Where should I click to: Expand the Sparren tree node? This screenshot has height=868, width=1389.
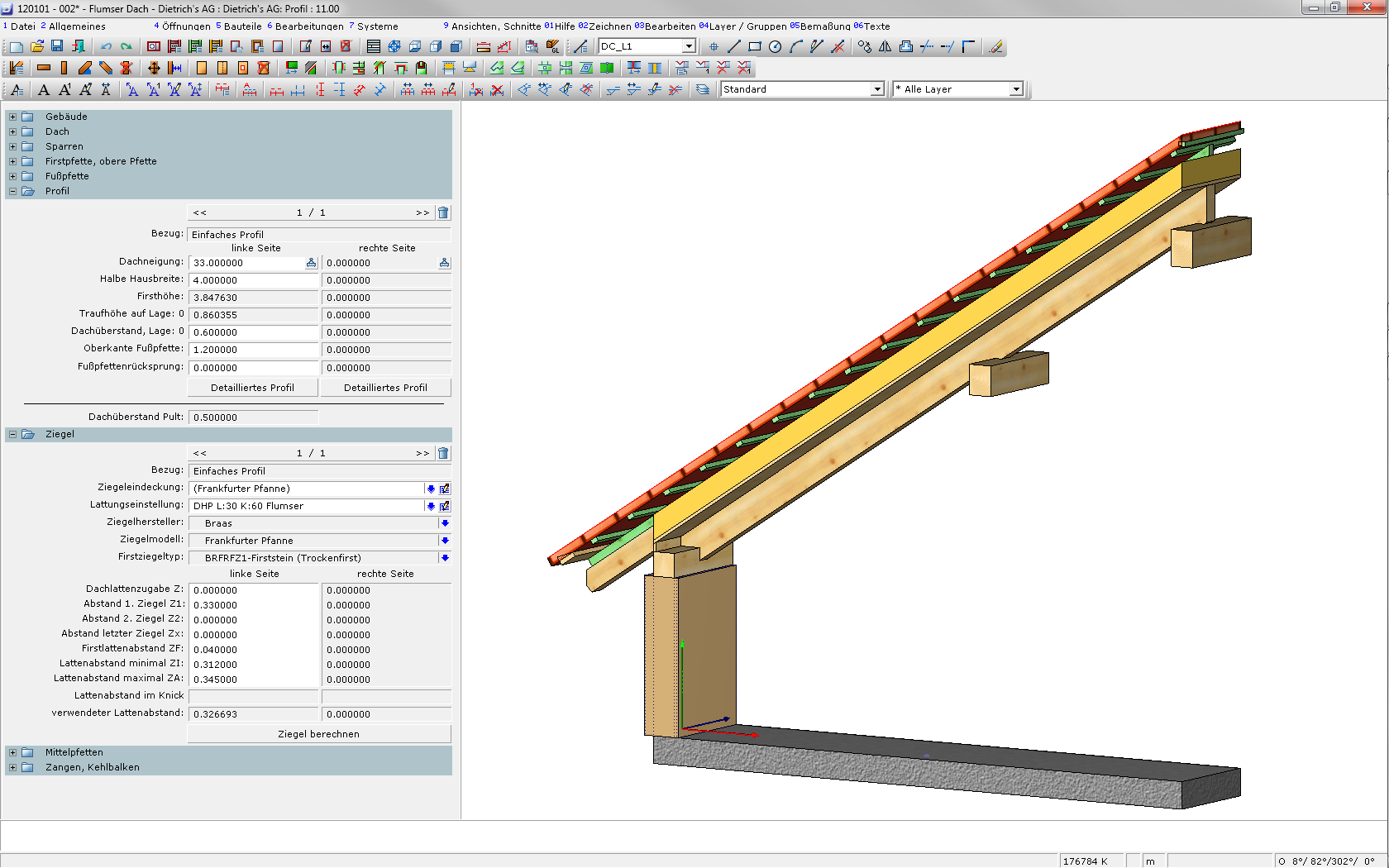(x=12, y=146)
